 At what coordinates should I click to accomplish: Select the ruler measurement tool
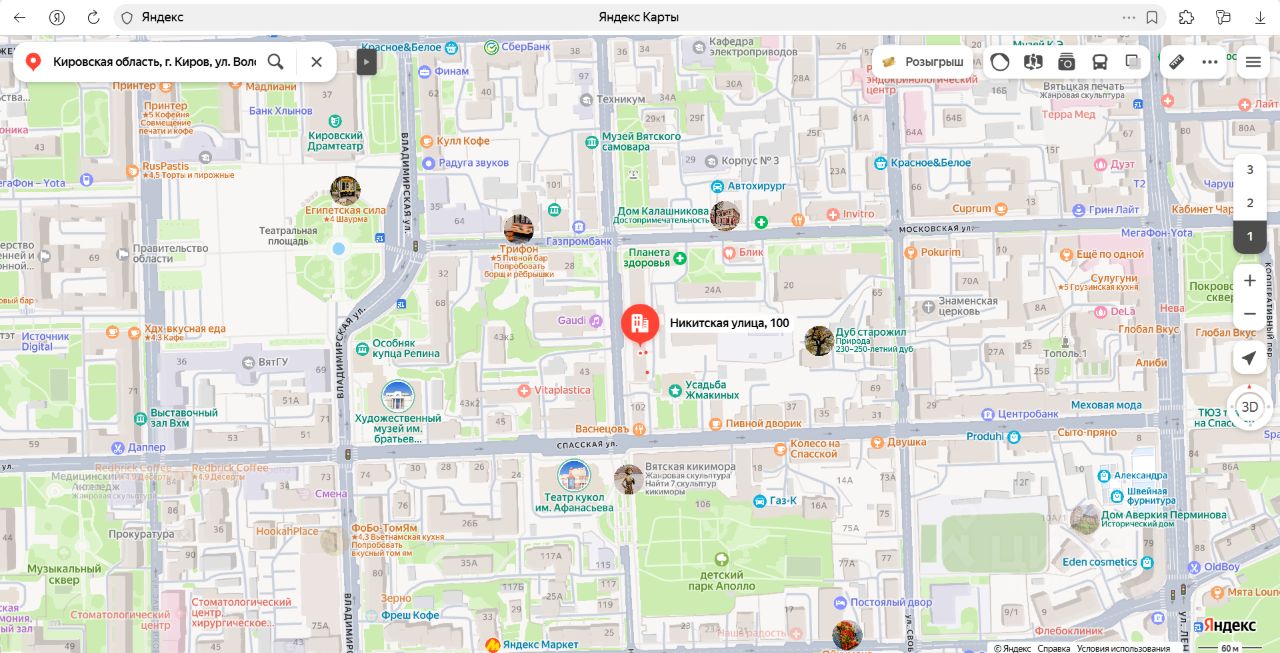1177,62
